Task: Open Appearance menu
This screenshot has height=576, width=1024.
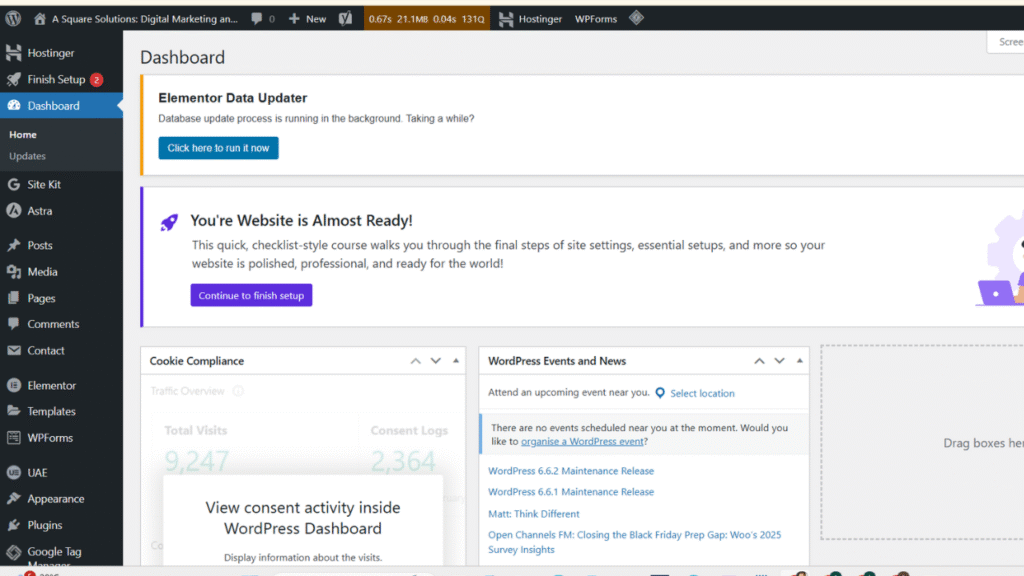Action: pos(61,499)
